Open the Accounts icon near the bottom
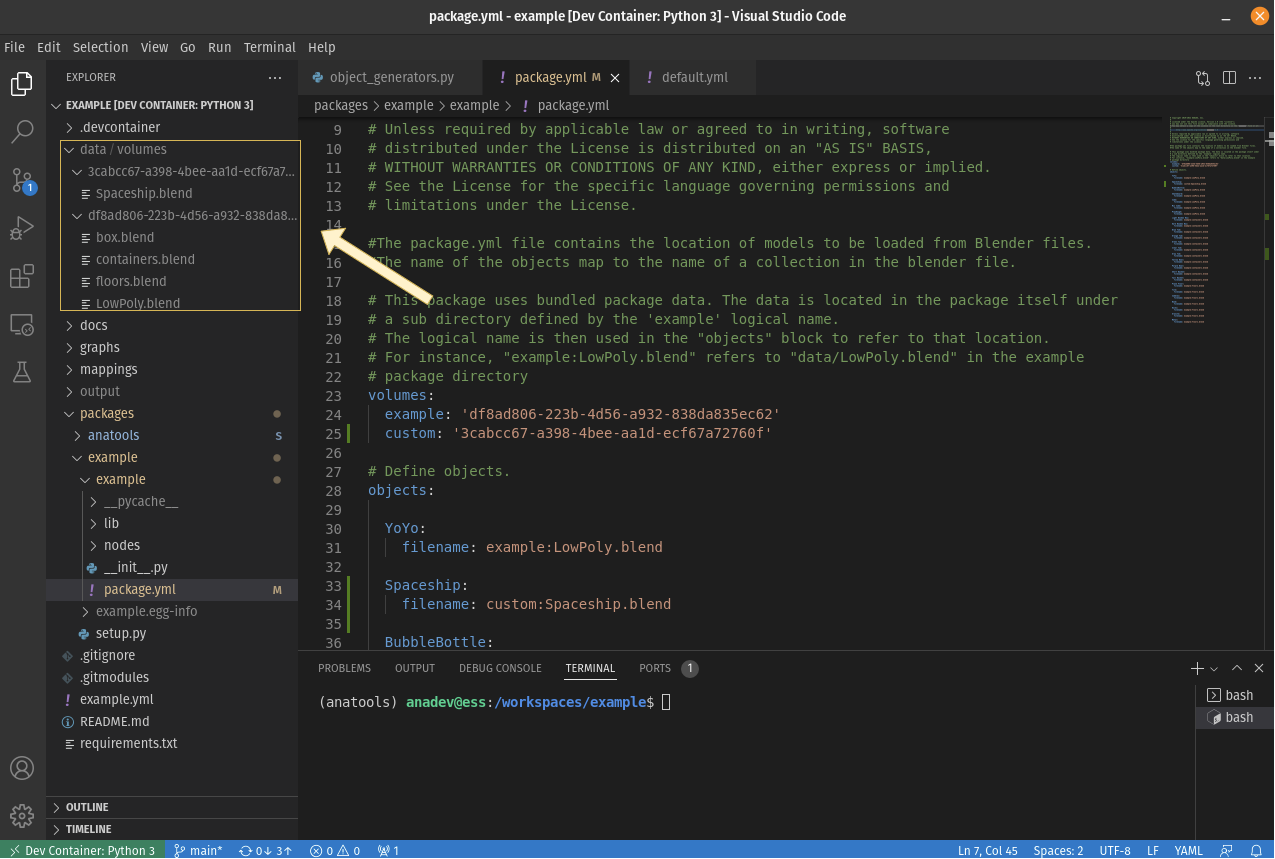This screenshot has width=1275, height=859. click(x=22, y=767)
